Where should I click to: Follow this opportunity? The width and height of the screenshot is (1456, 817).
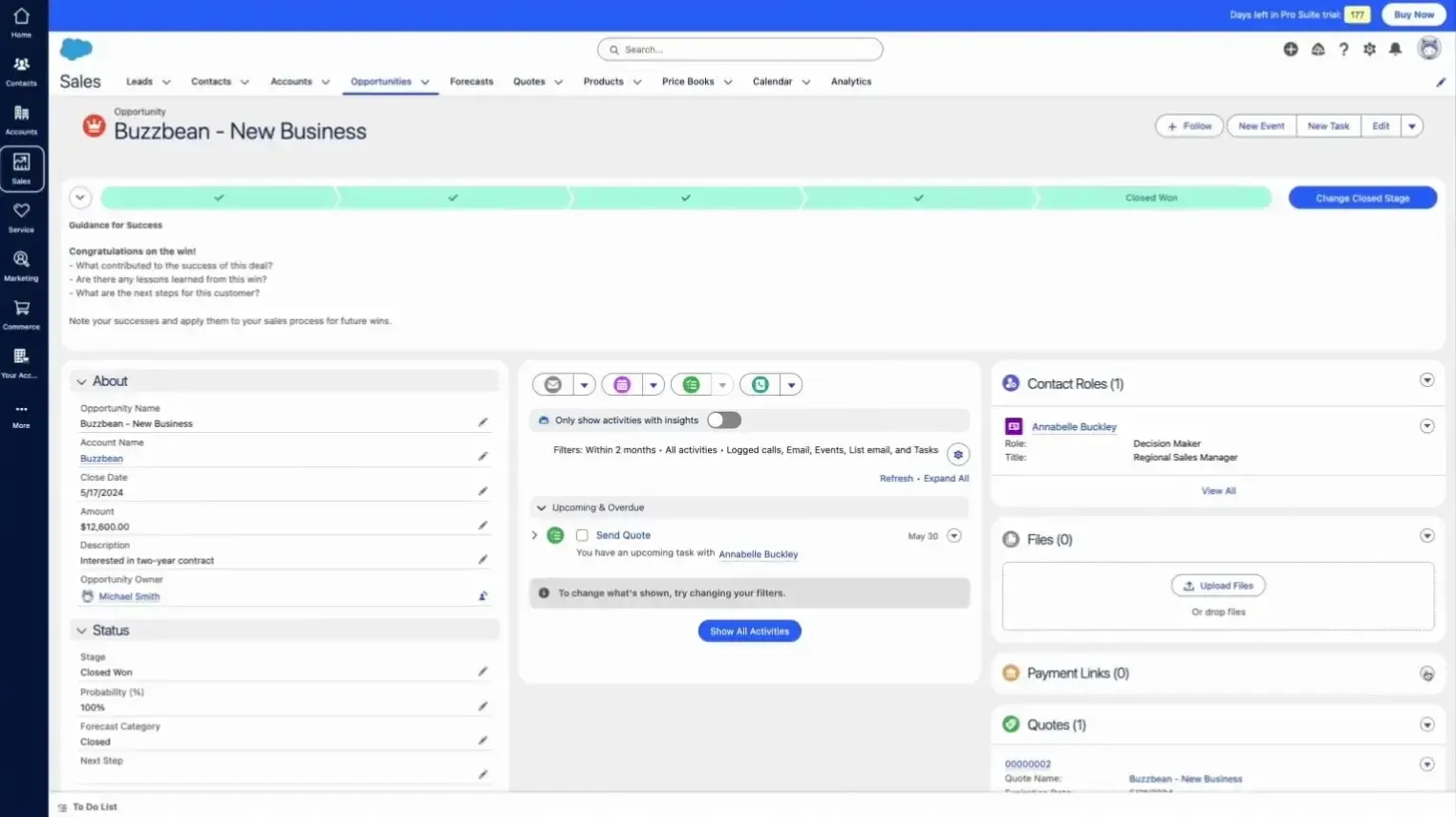pos(1189,126)
